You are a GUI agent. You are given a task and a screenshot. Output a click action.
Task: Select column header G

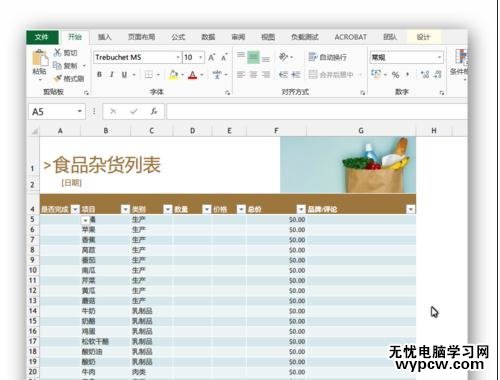[361, 131]
